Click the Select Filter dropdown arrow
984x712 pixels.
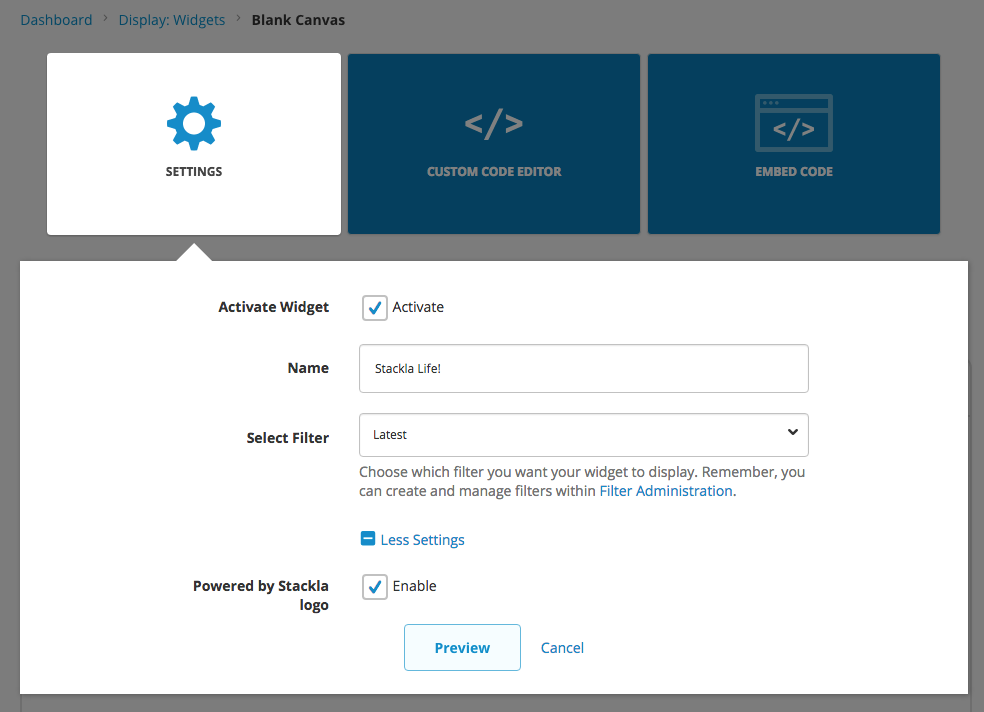pos(792,433)
